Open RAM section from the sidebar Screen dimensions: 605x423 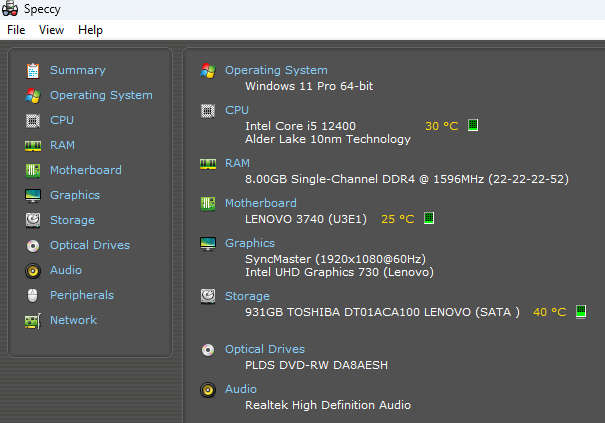coord(62,145)
